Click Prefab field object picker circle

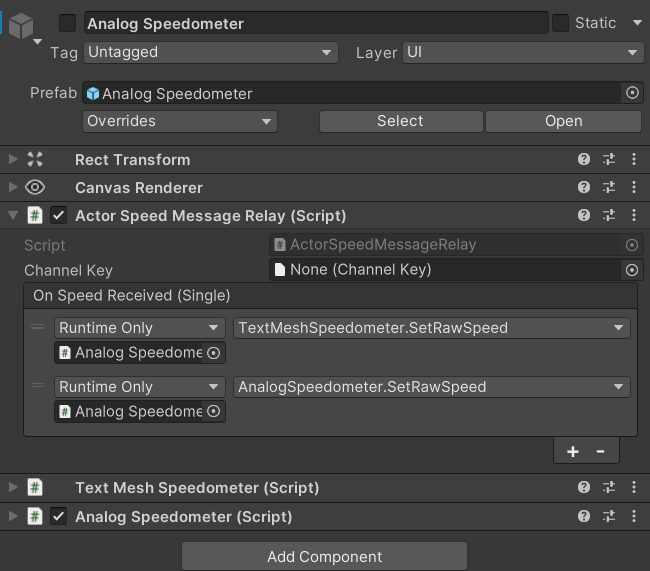point(632,93)
